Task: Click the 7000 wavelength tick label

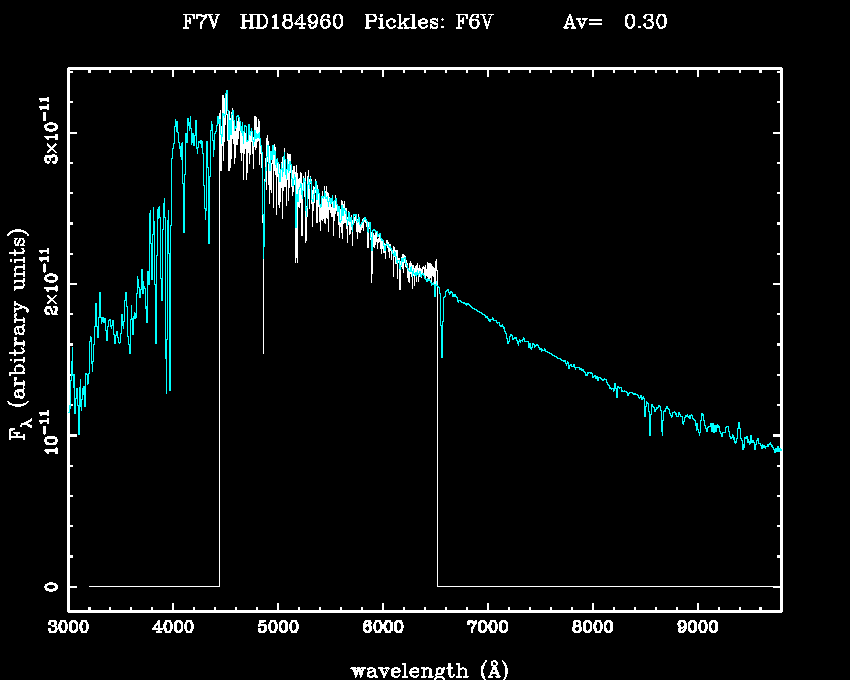Action: click(x=487, y=628)
